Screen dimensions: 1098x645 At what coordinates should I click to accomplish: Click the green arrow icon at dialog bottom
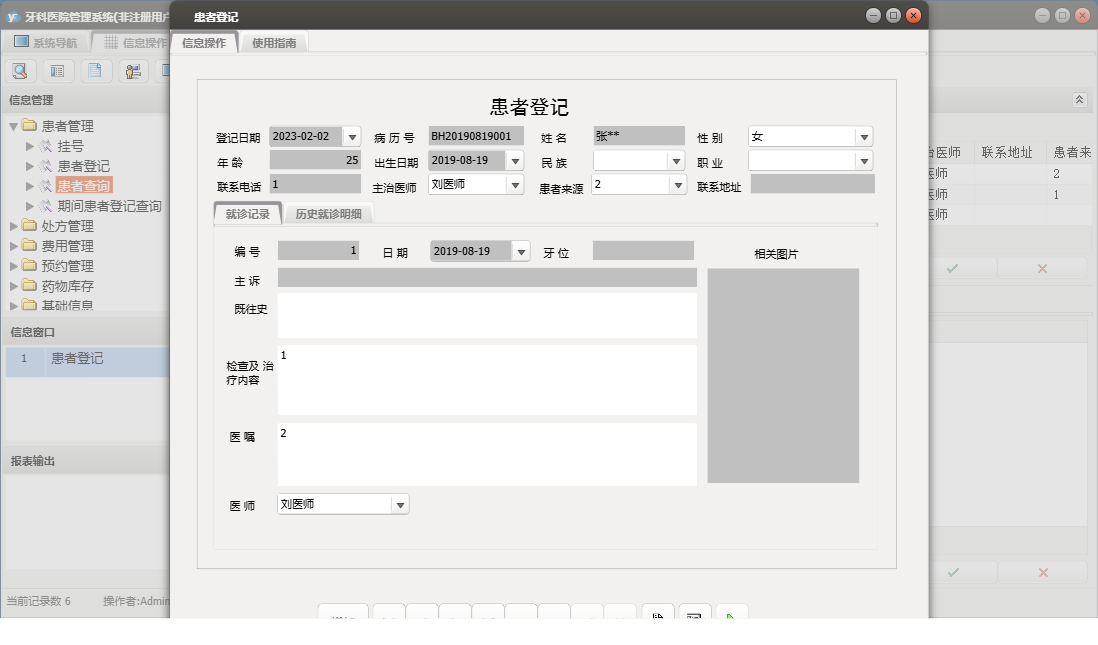732,617
